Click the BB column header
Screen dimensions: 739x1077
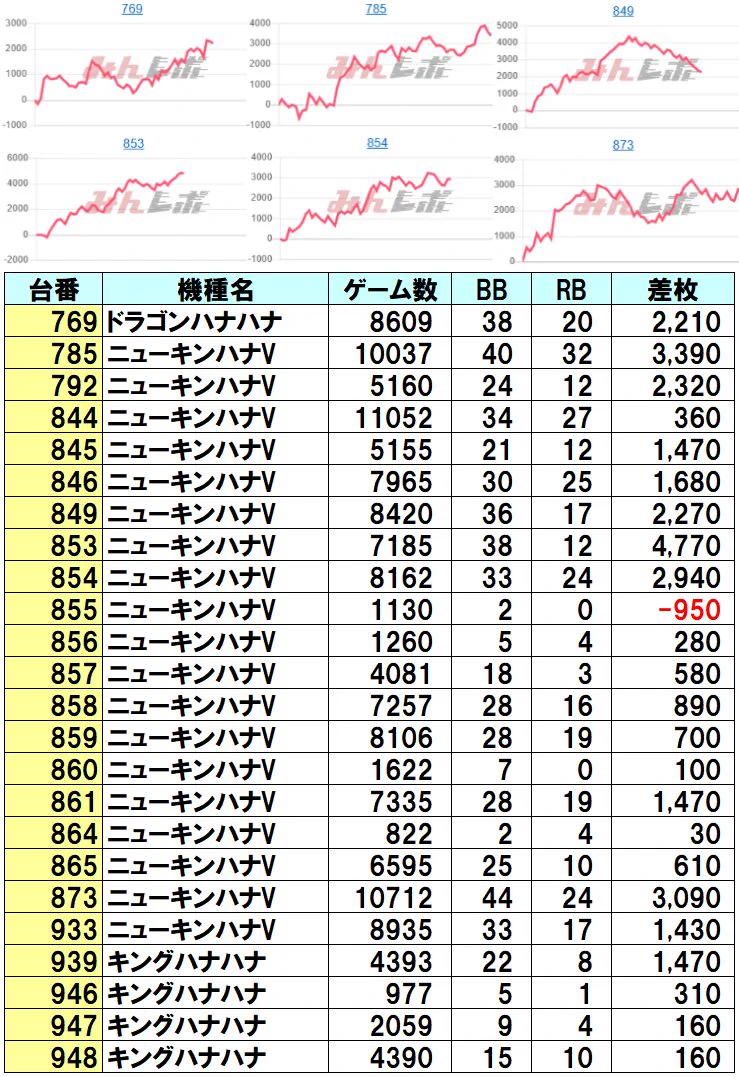tap(491, 289)
